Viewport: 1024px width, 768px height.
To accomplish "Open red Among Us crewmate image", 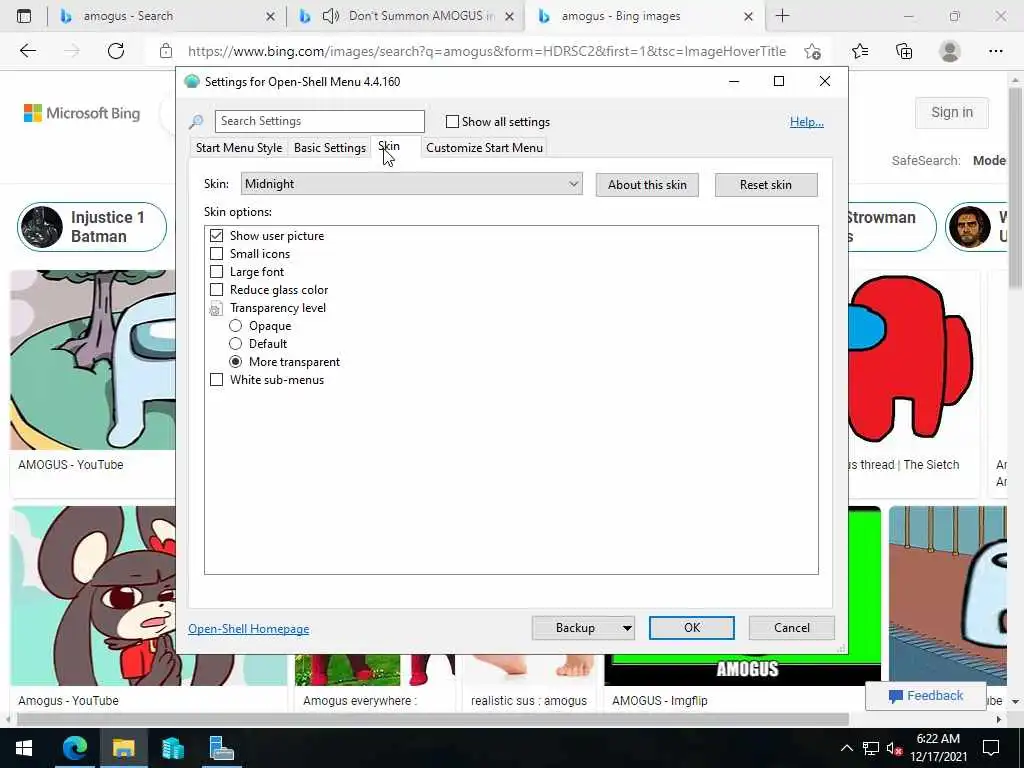I will (x=912, y=359).
